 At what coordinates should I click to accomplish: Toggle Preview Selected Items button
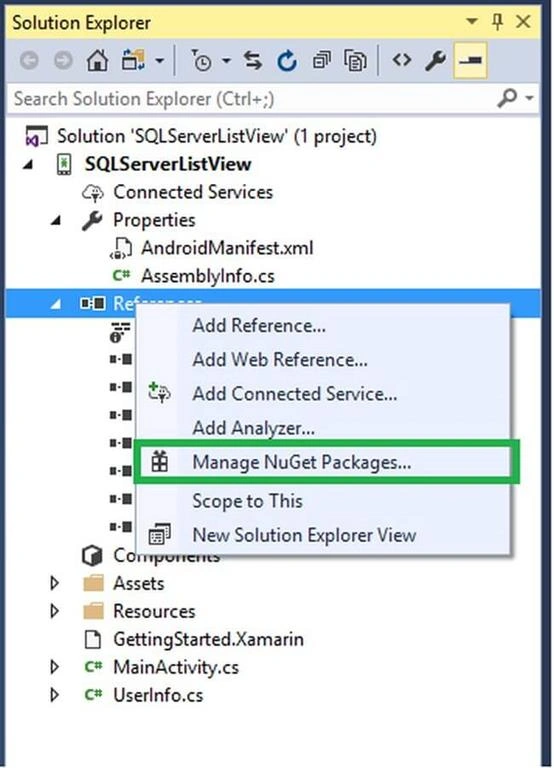coord(470,60)
